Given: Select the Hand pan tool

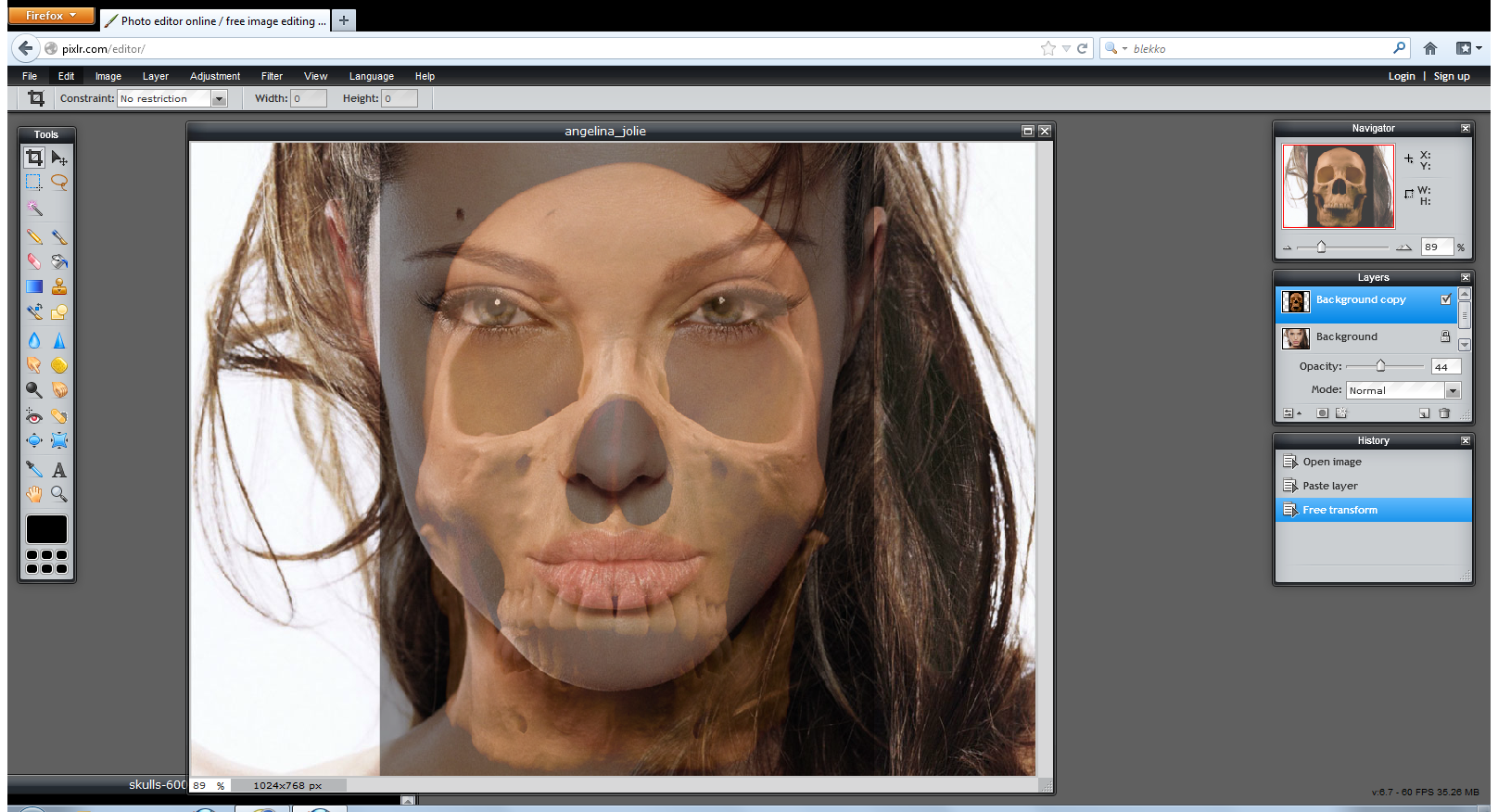Looking at the screenshot, I should tap(34, 494).
